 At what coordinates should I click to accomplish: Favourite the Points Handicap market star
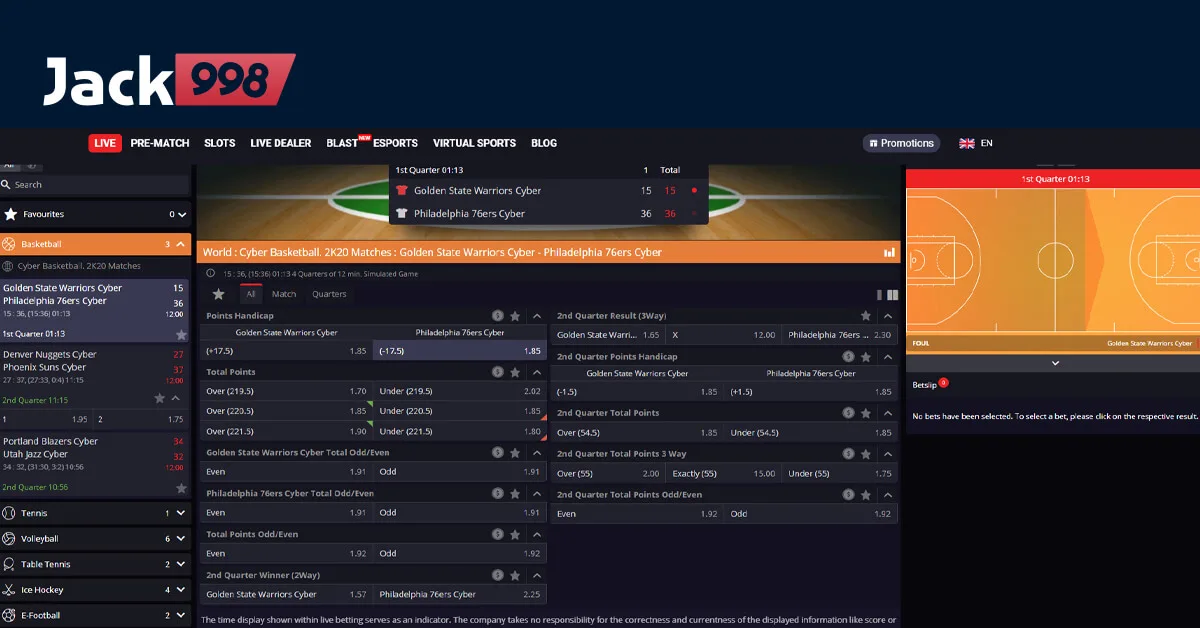click(516, 316)
